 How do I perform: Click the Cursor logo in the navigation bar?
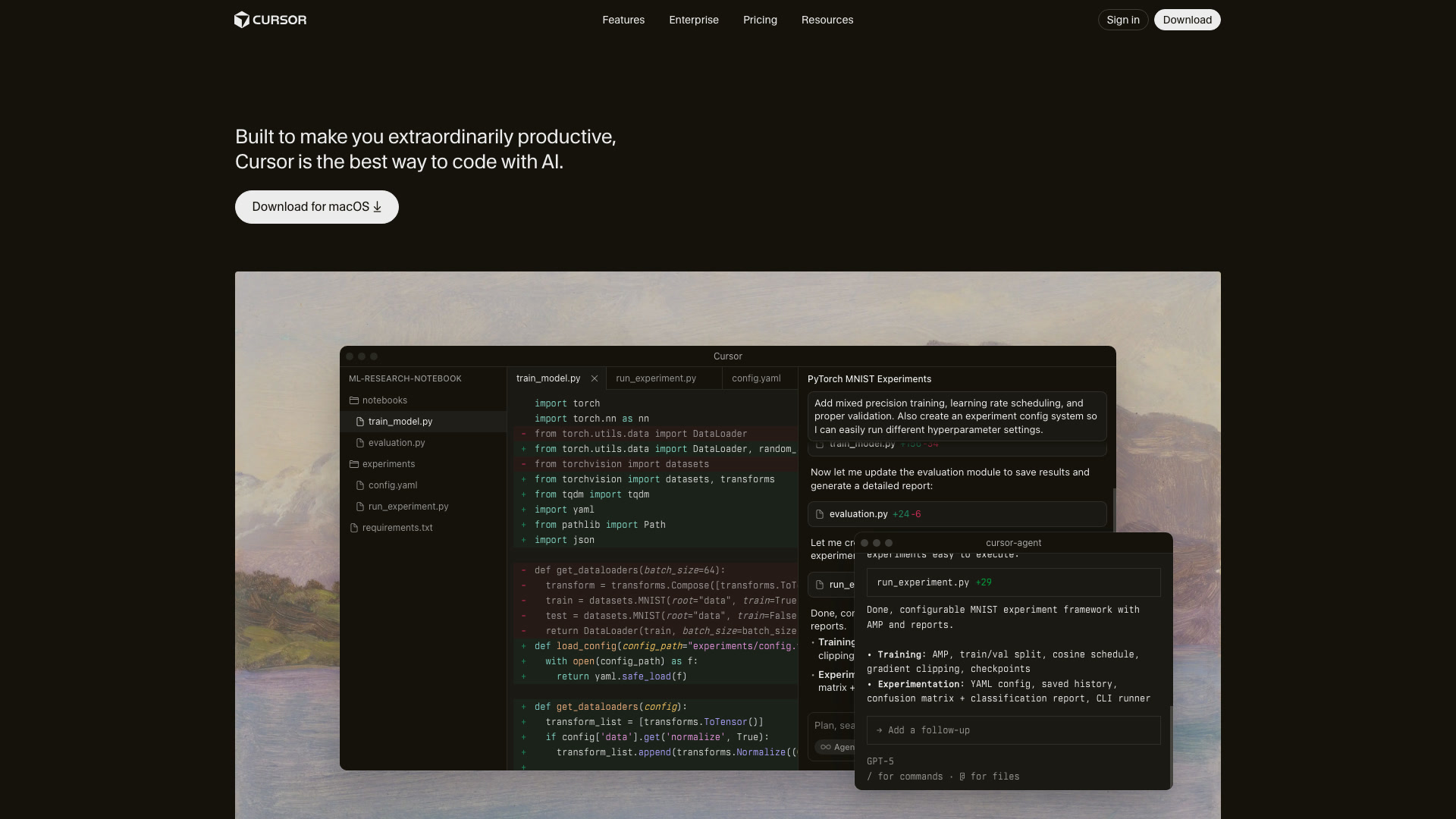click(x=270, y=20)
